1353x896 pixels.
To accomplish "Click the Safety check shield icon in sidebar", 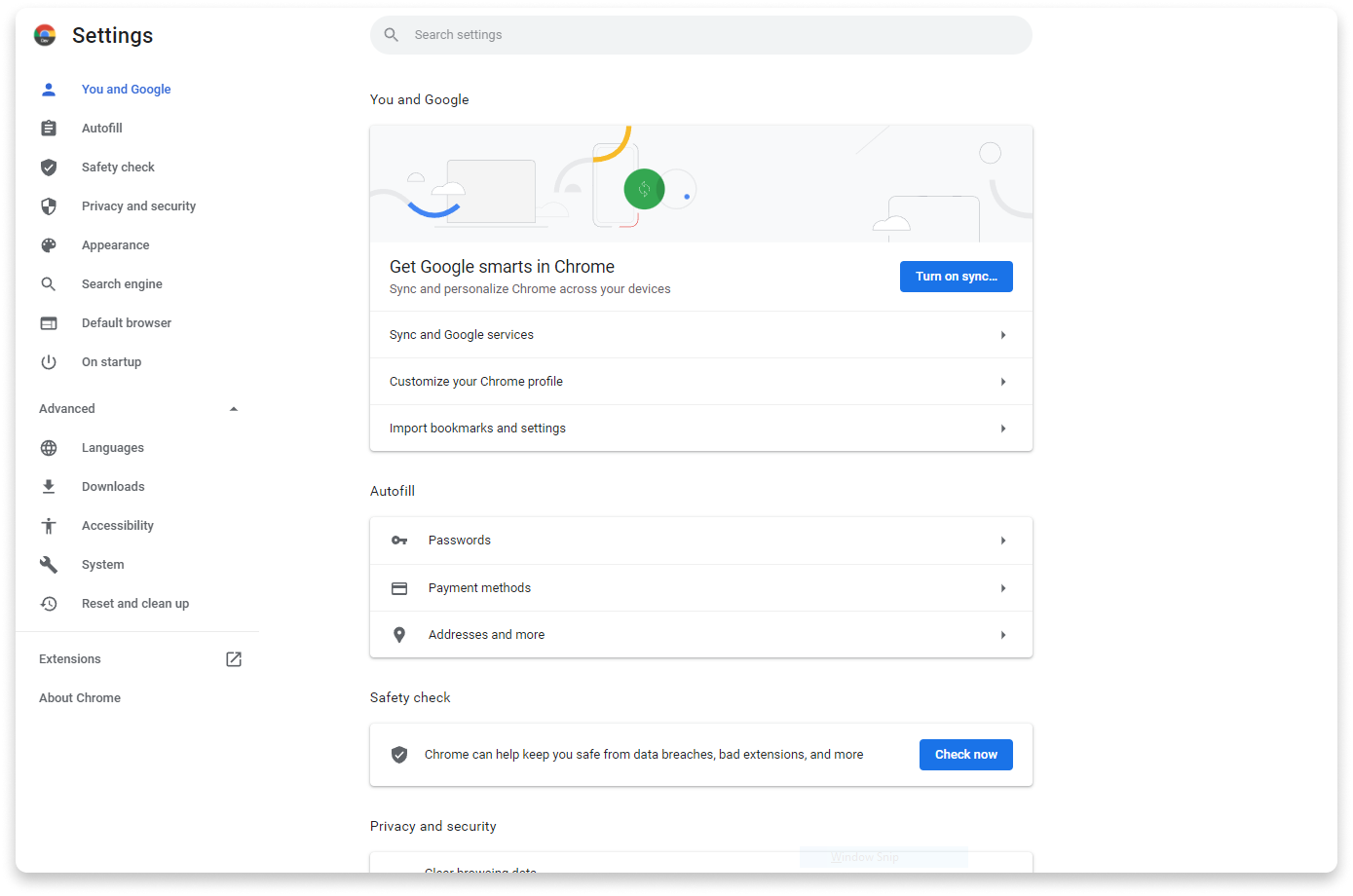I will pos(49,168).
